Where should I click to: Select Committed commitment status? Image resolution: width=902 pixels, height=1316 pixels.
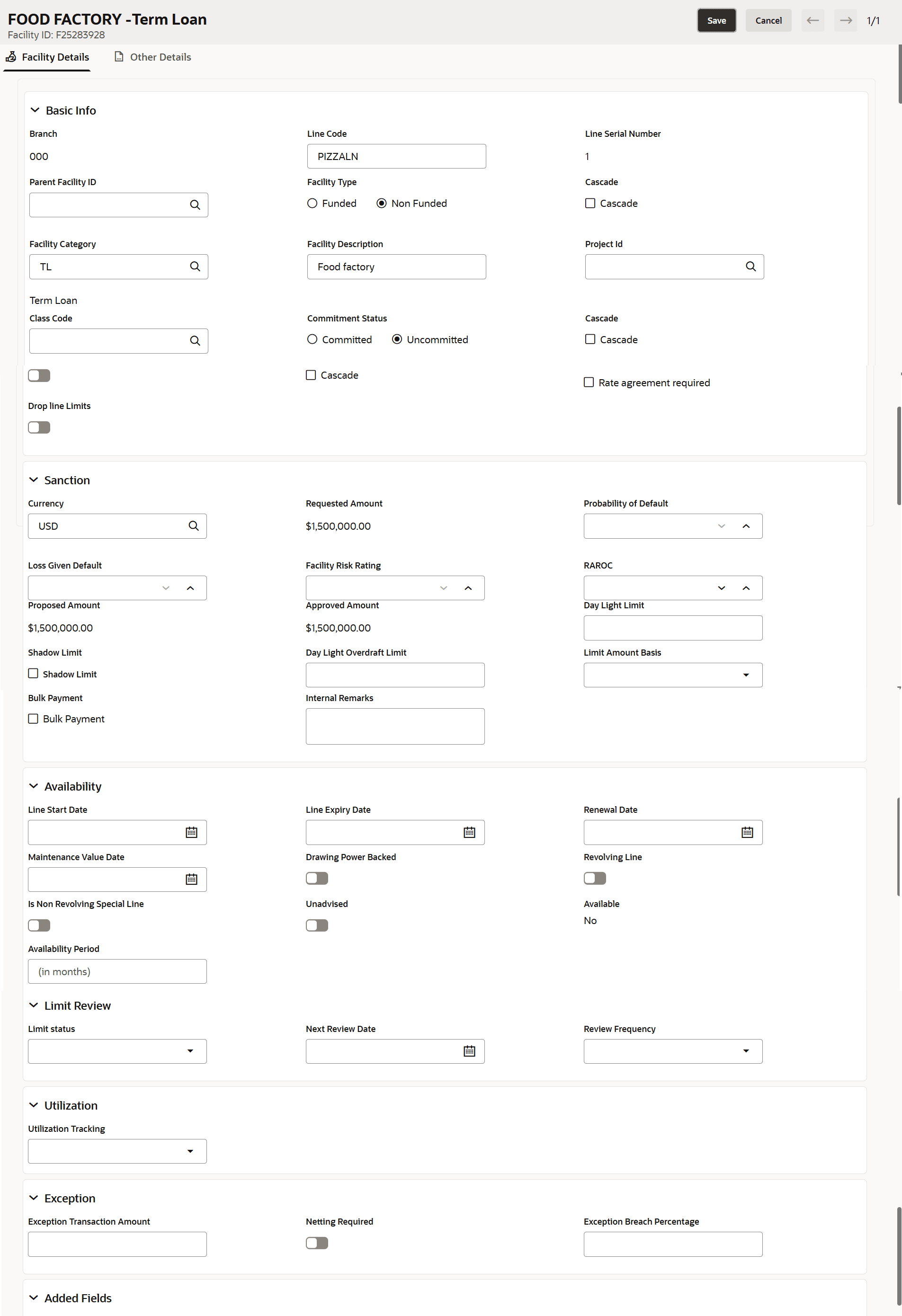tap(312, 339)
